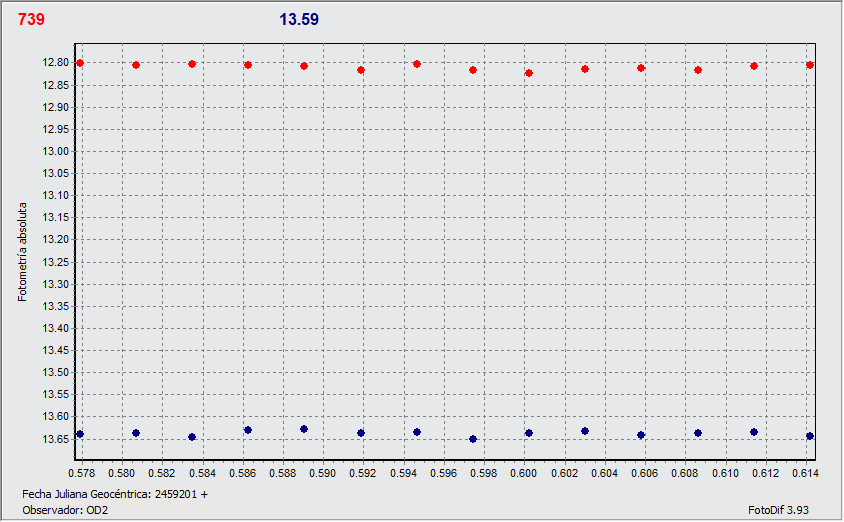
Task: Click x-axis label 0.582
Action: [x=162, y=473]
